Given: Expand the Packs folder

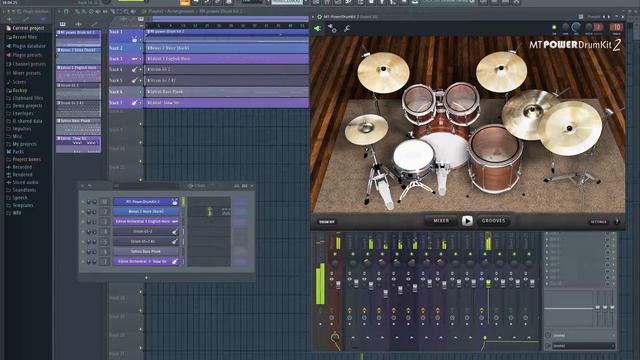Looking at the screenshot, I should point(15,151).
